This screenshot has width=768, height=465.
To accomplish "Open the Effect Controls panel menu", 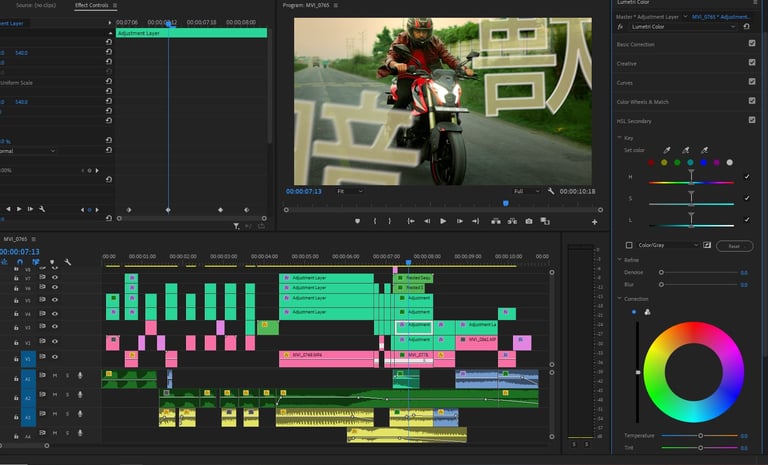I will [115, 5].
